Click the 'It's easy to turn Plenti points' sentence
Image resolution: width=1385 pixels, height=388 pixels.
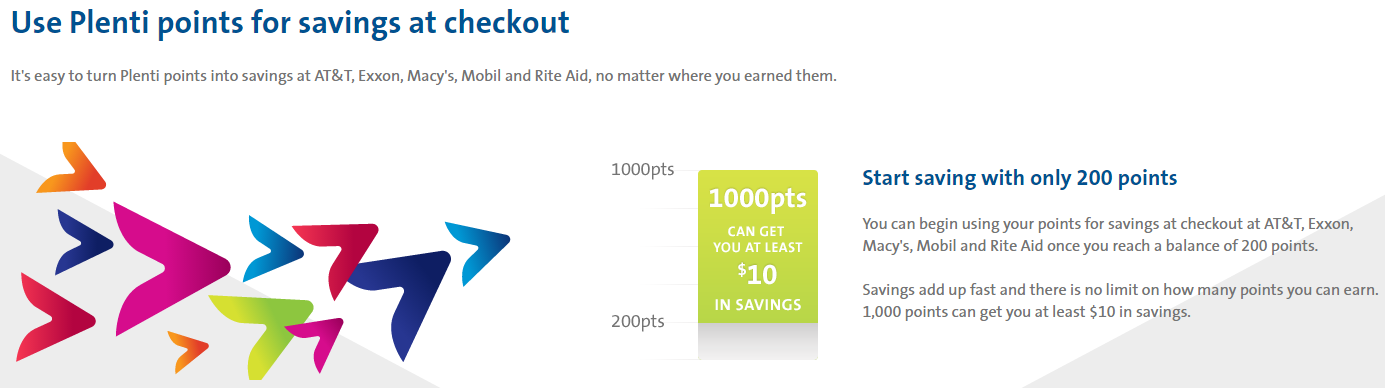pos(423,76)
